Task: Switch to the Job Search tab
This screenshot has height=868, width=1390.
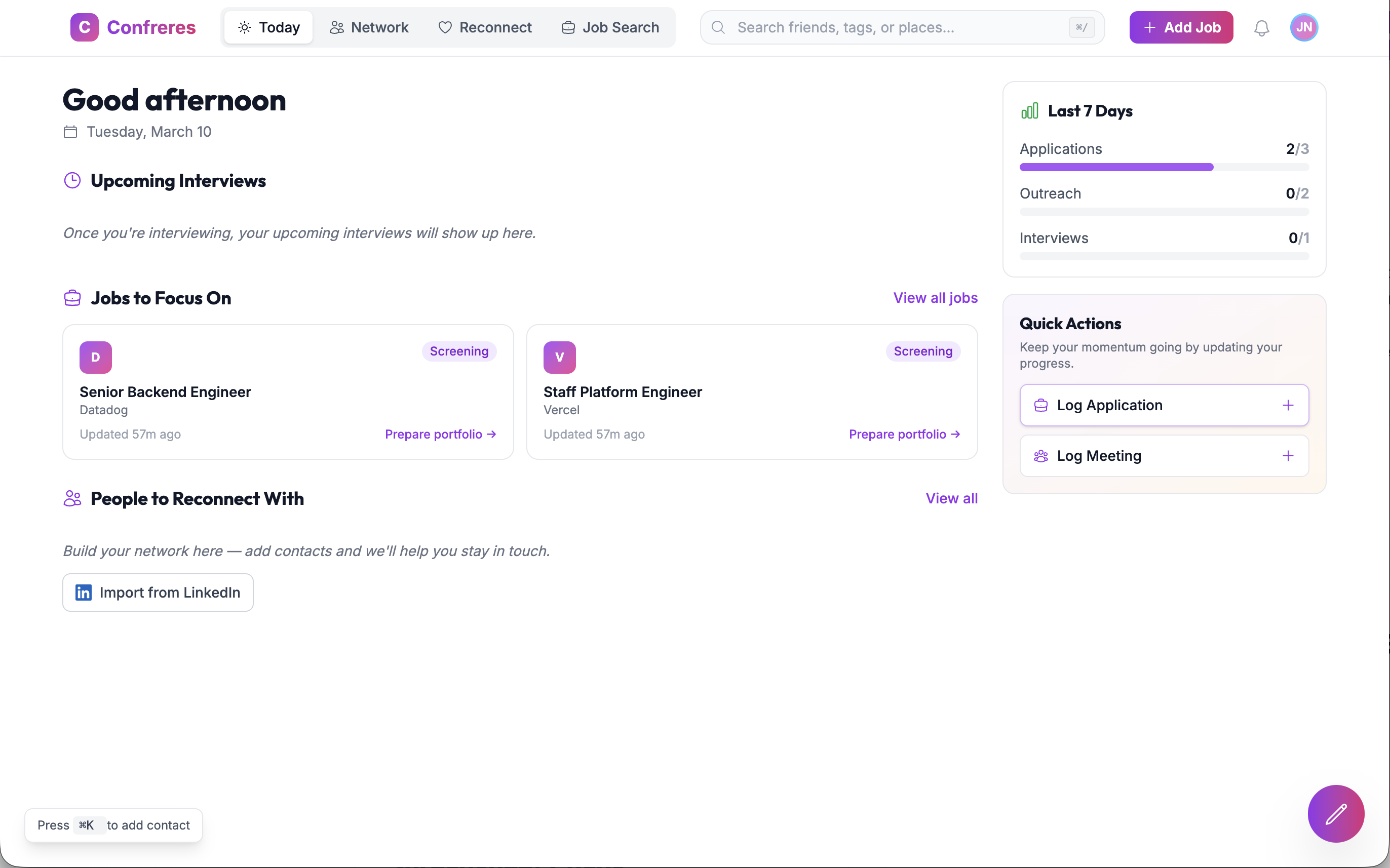Action: click(x=610, y=27)
